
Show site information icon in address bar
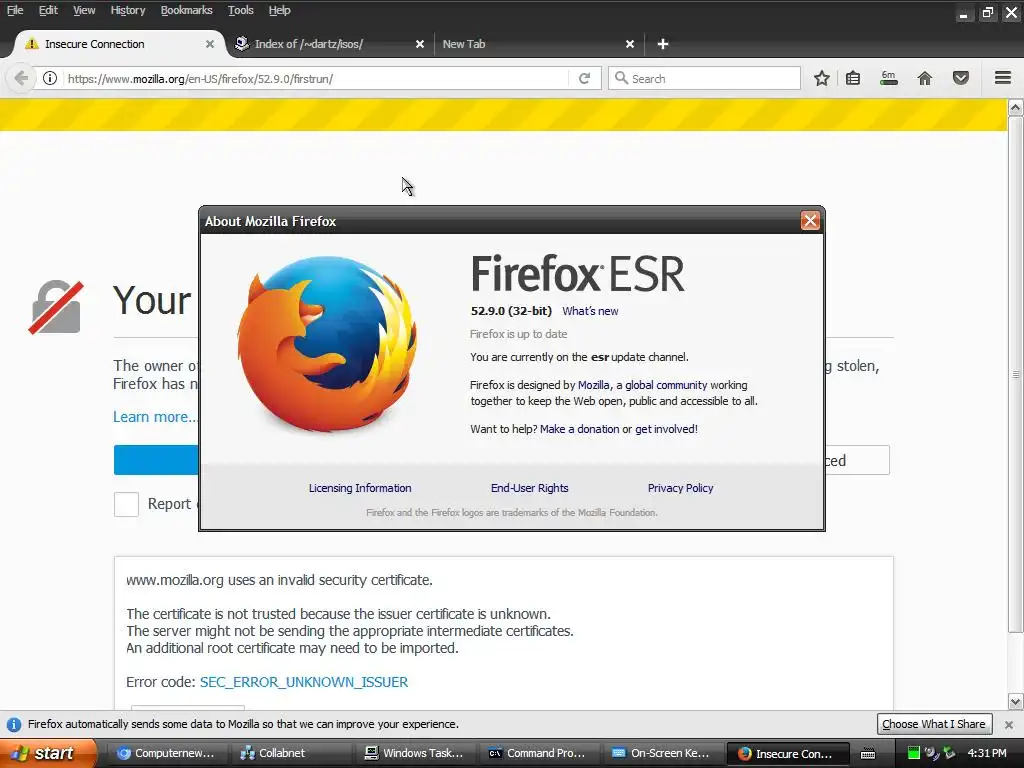click(x=50, y=78)
